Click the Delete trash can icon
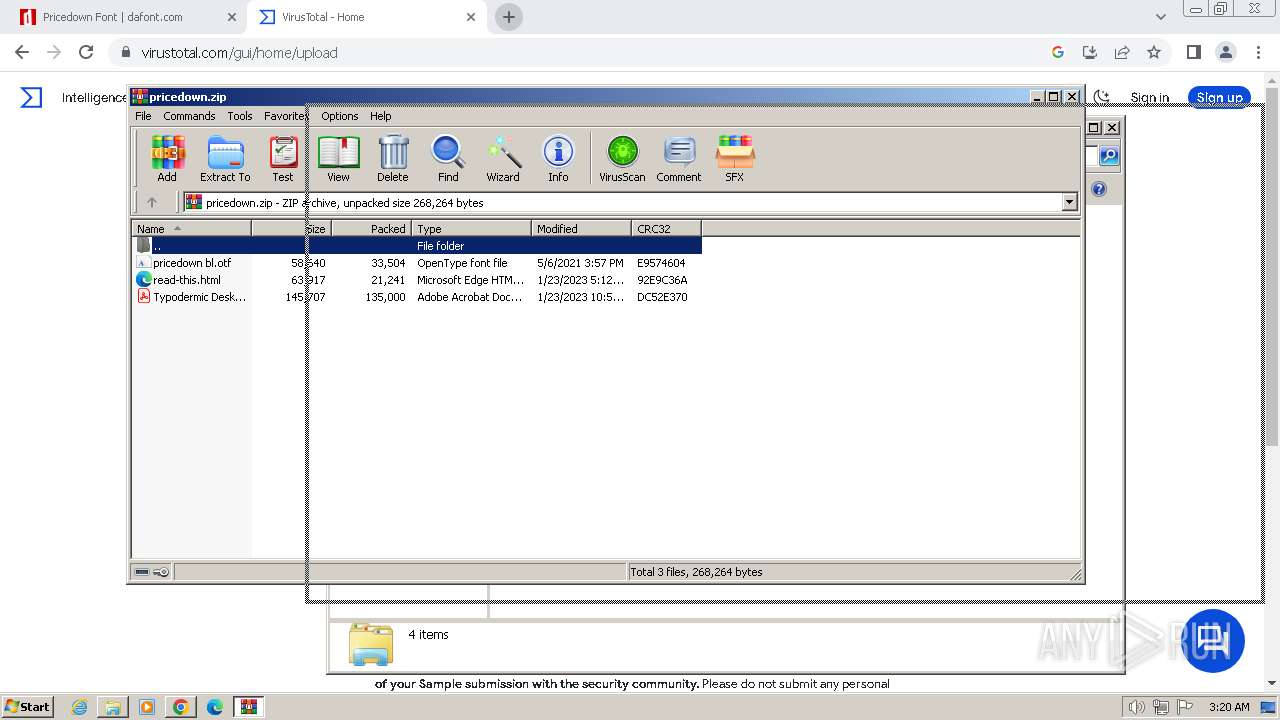Image resolution: width=1280 pixels, height=720 pixels. tap(393, 159)
